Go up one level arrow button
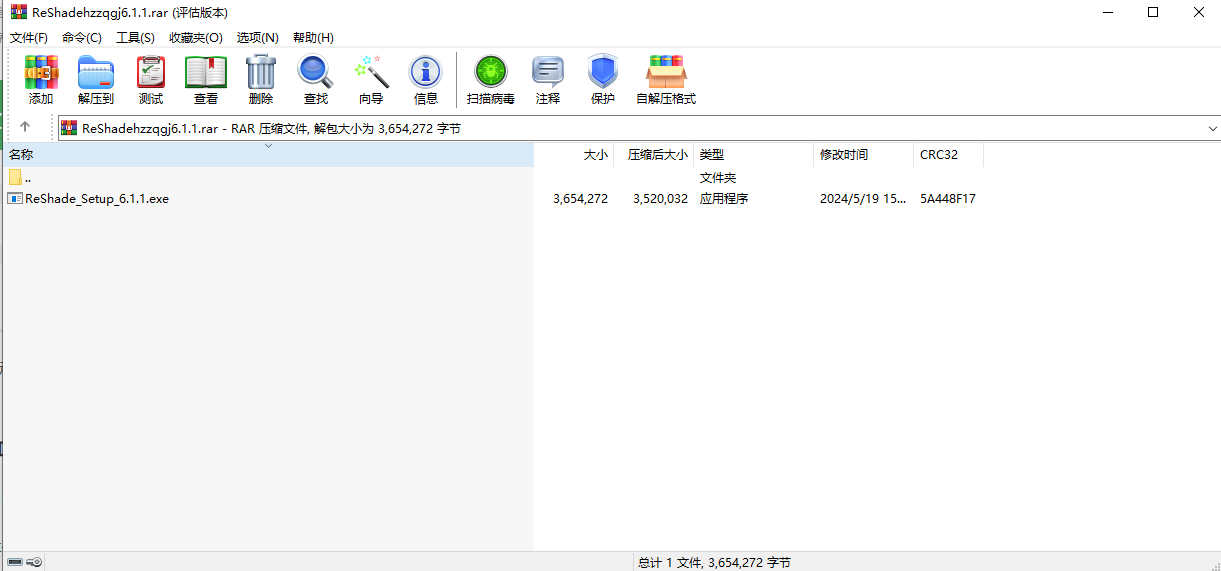 (25, 128)
